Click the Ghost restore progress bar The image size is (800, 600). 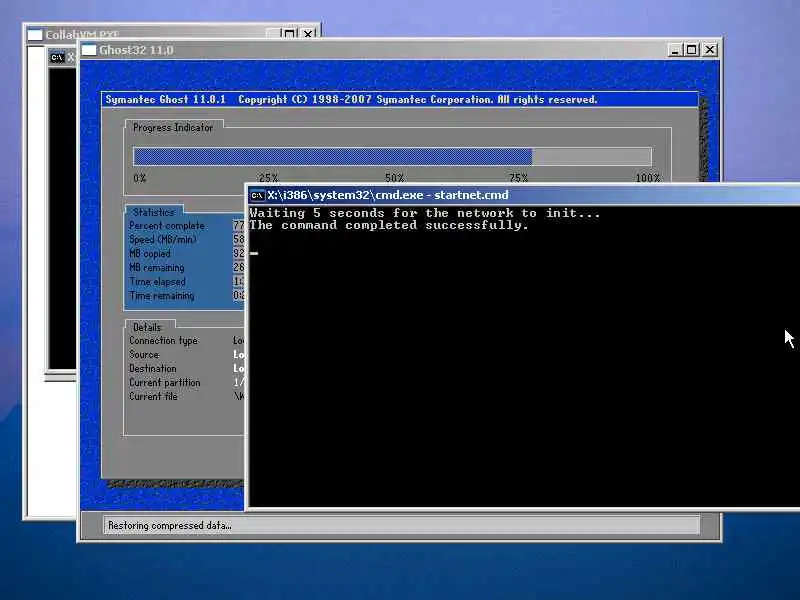pos(392,157)
